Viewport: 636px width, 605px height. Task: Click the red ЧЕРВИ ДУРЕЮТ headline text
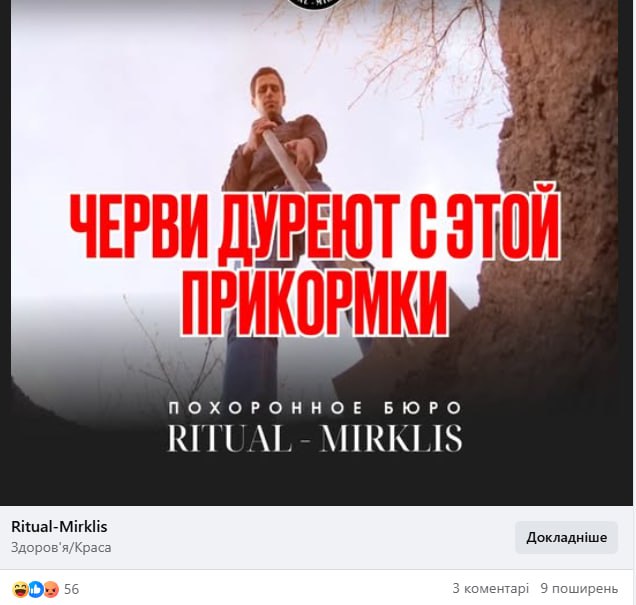[x=315, y=225]
